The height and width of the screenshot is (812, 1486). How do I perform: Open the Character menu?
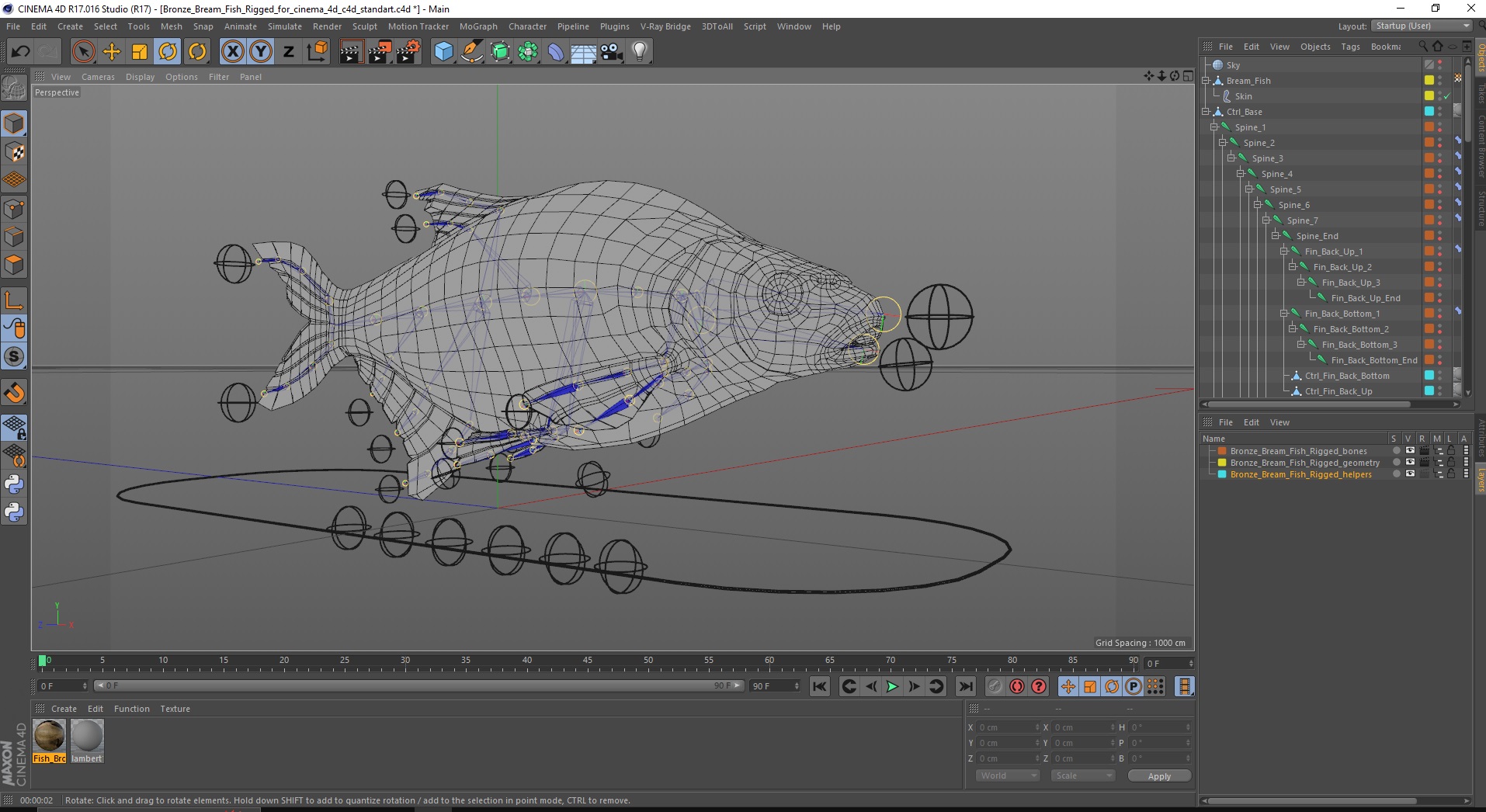click(527, 26)
